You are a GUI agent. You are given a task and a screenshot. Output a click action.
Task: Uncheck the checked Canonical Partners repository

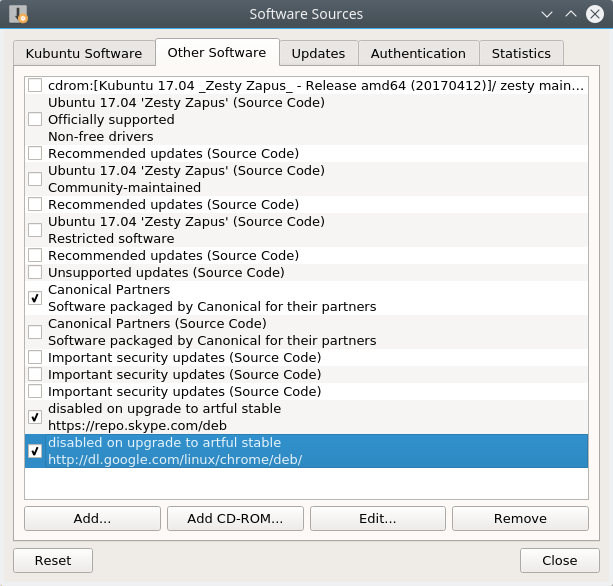coord(35,298)
